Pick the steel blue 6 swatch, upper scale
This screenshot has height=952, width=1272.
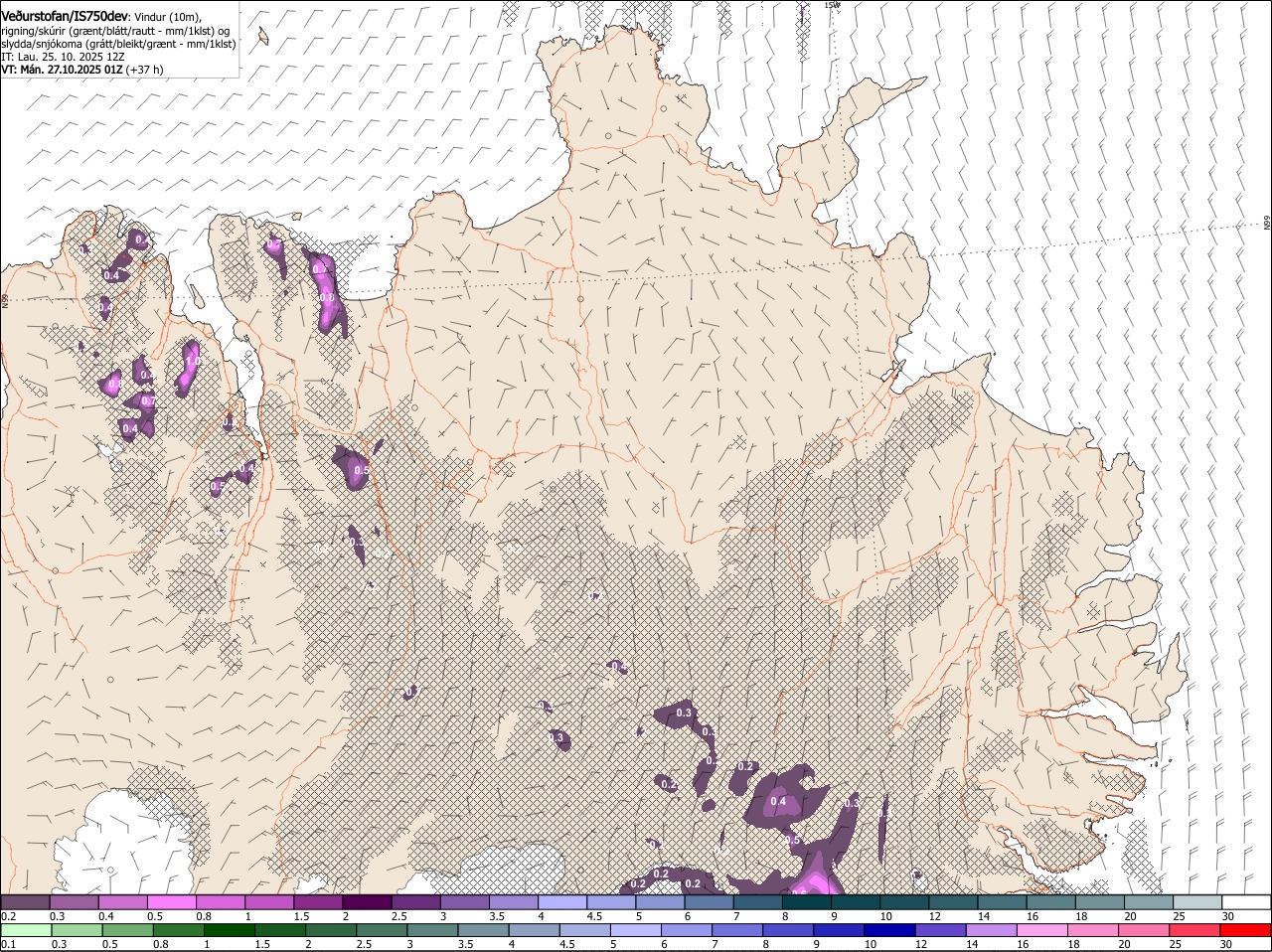pos(709,901)
